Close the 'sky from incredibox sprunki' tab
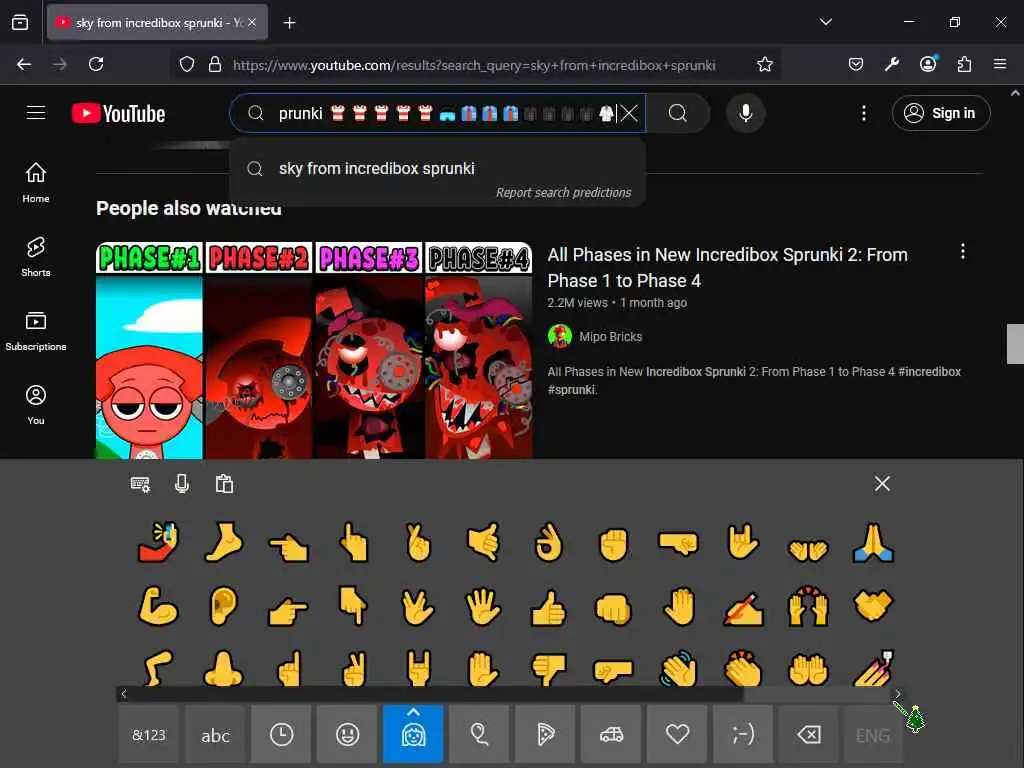The height and width of the screenshot is (768, 1024). coord(252,22)
